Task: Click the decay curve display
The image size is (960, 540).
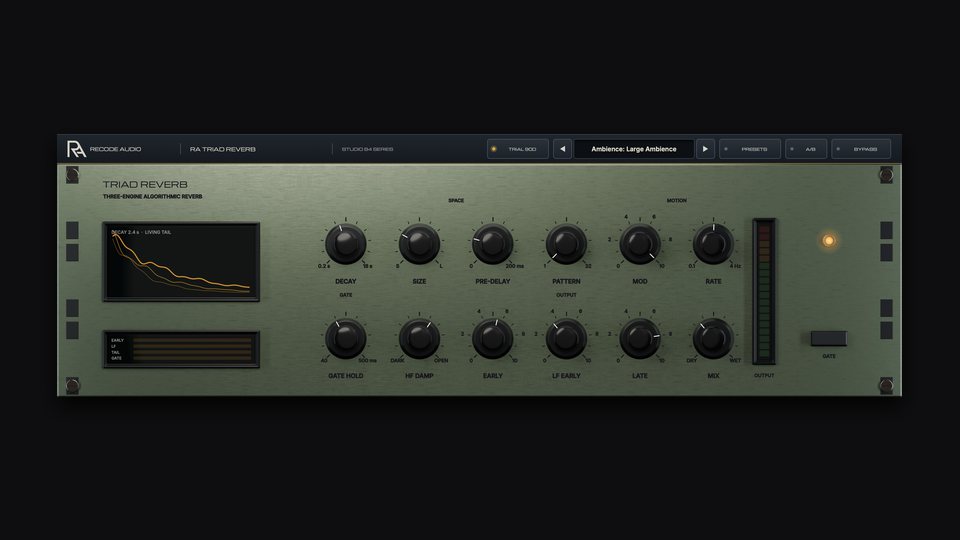Action: (x=181, y=261)
